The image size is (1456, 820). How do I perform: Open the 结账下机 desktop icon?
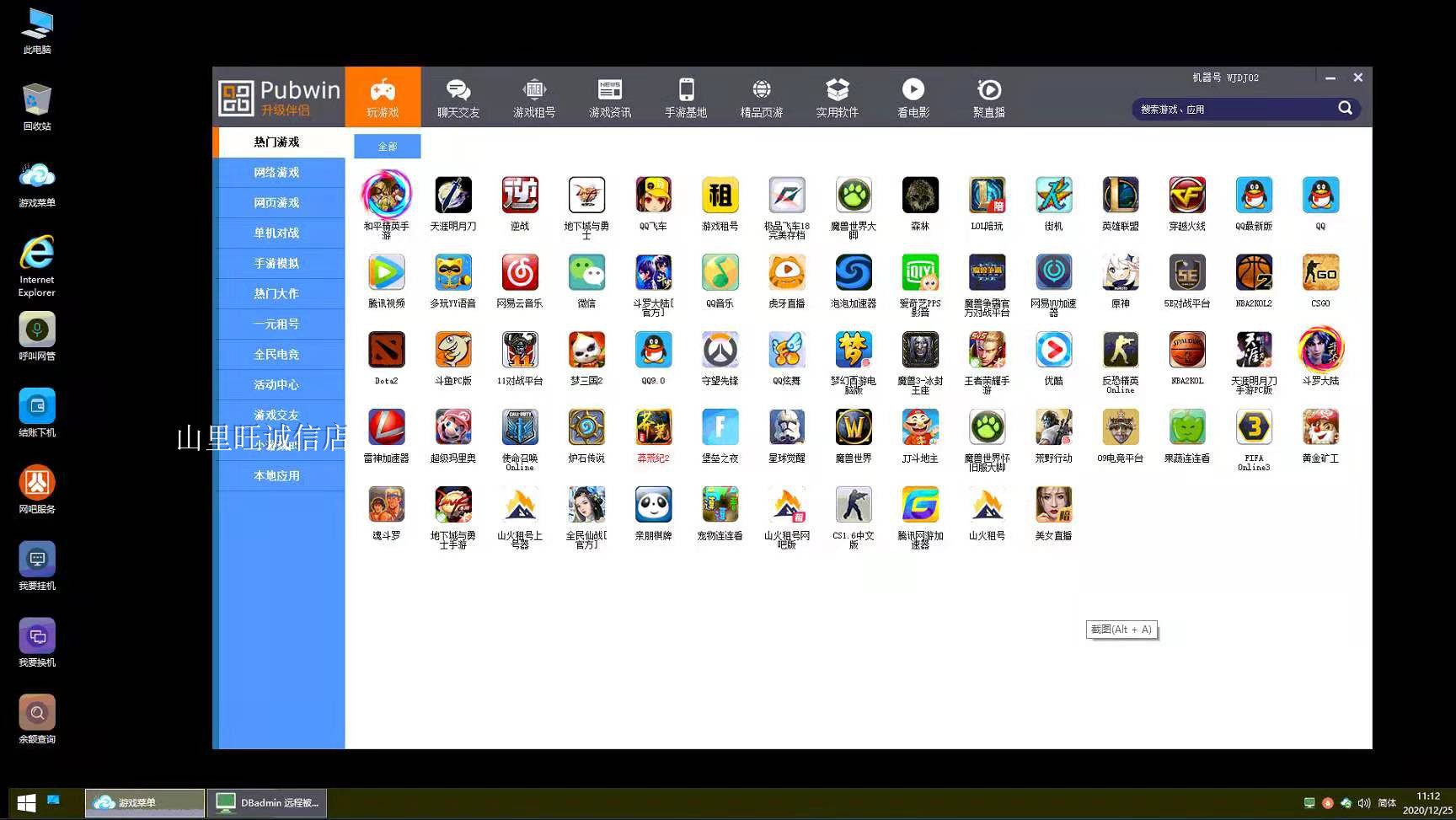click(37, 413)
